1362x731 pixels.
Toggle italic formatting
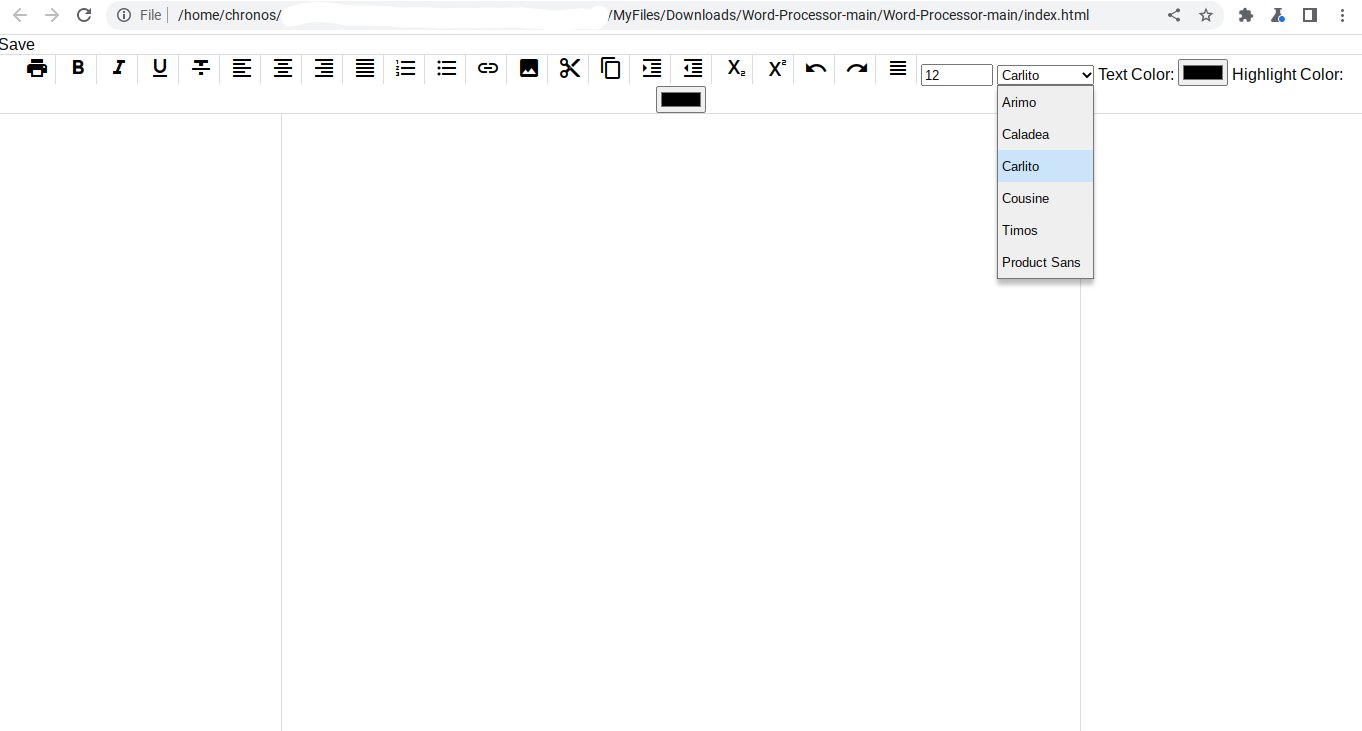coord(119,68)
